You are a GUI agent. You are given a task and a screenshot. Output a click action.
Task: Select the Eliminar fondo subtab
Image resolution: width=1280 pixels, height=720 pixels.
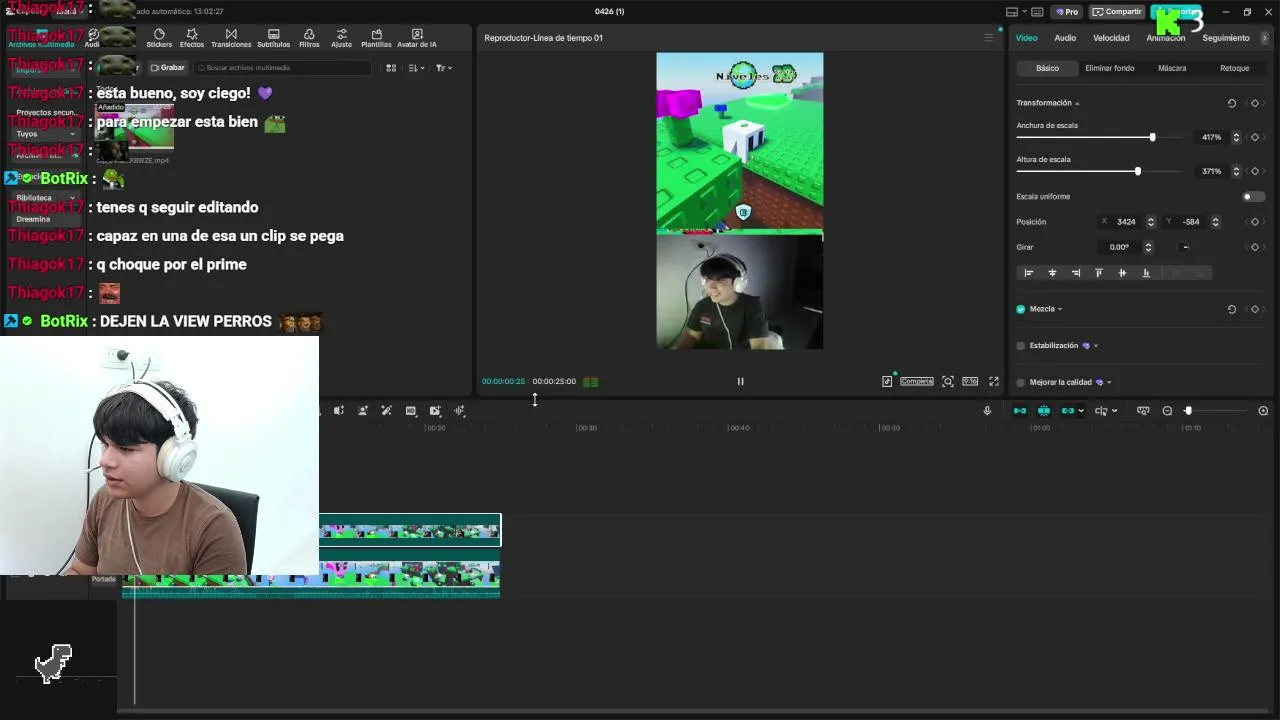[x=1109, y=68]
